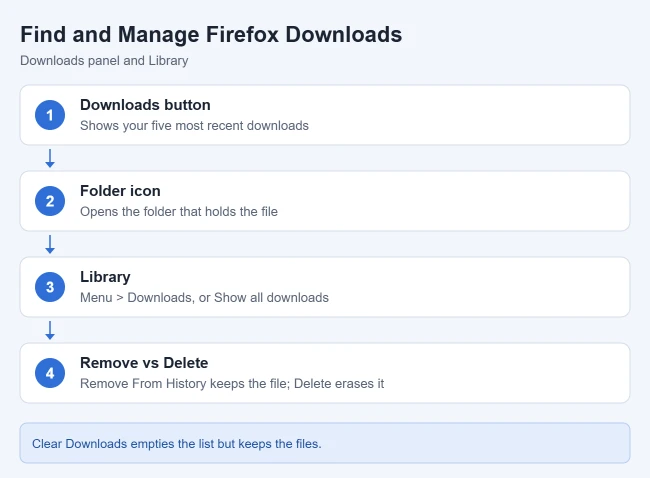Click 'Menu > Downloads, or Show all downloads'
650x478 pixels.
[x=204, y=298]
